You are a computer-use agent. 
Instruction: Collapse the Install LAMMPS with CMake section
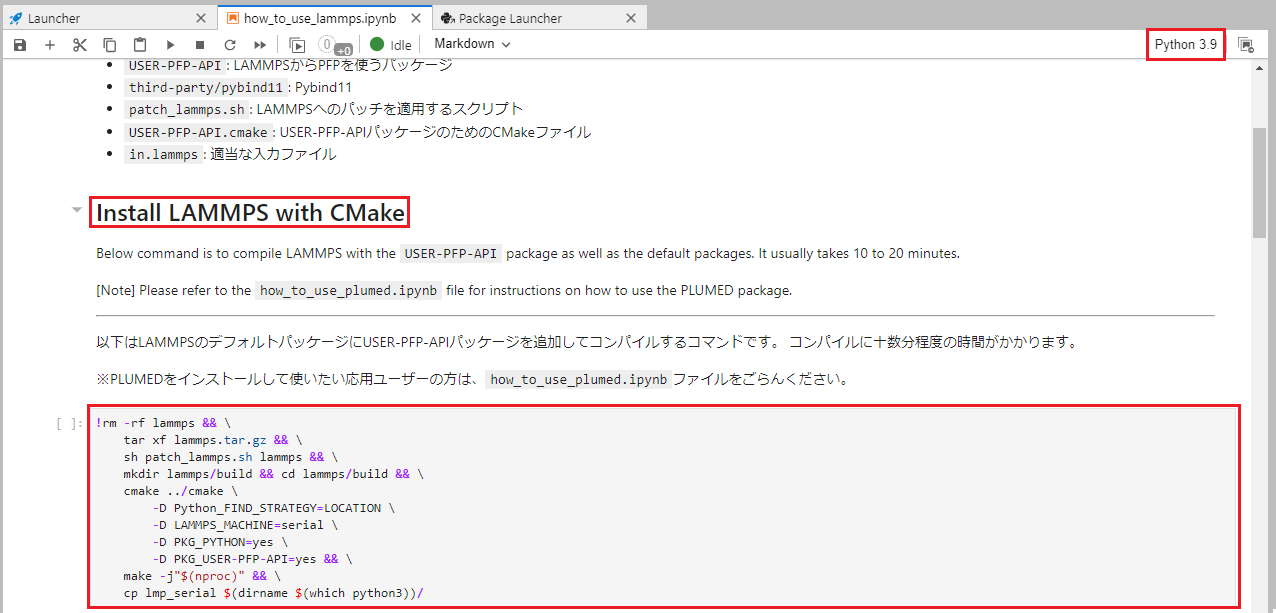tap(76, 209)
